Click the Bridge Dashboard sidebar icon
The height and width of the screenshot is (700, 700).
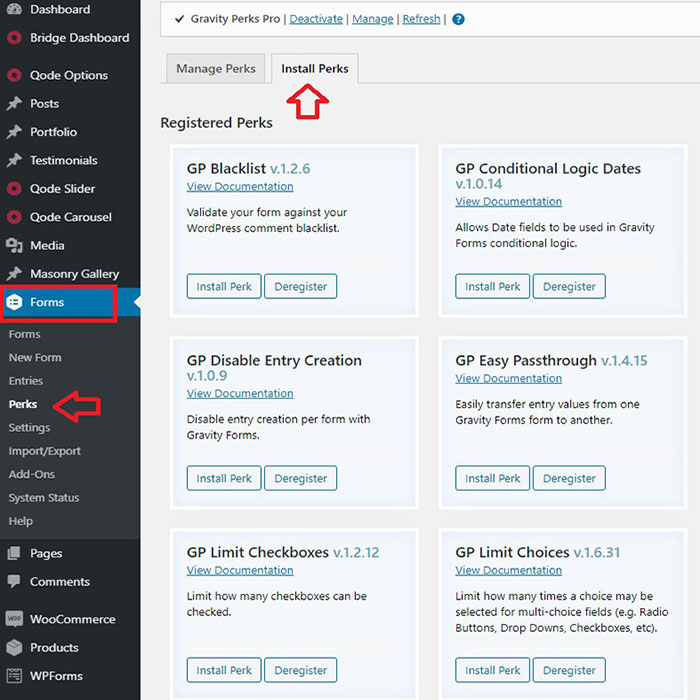[14, 38]
